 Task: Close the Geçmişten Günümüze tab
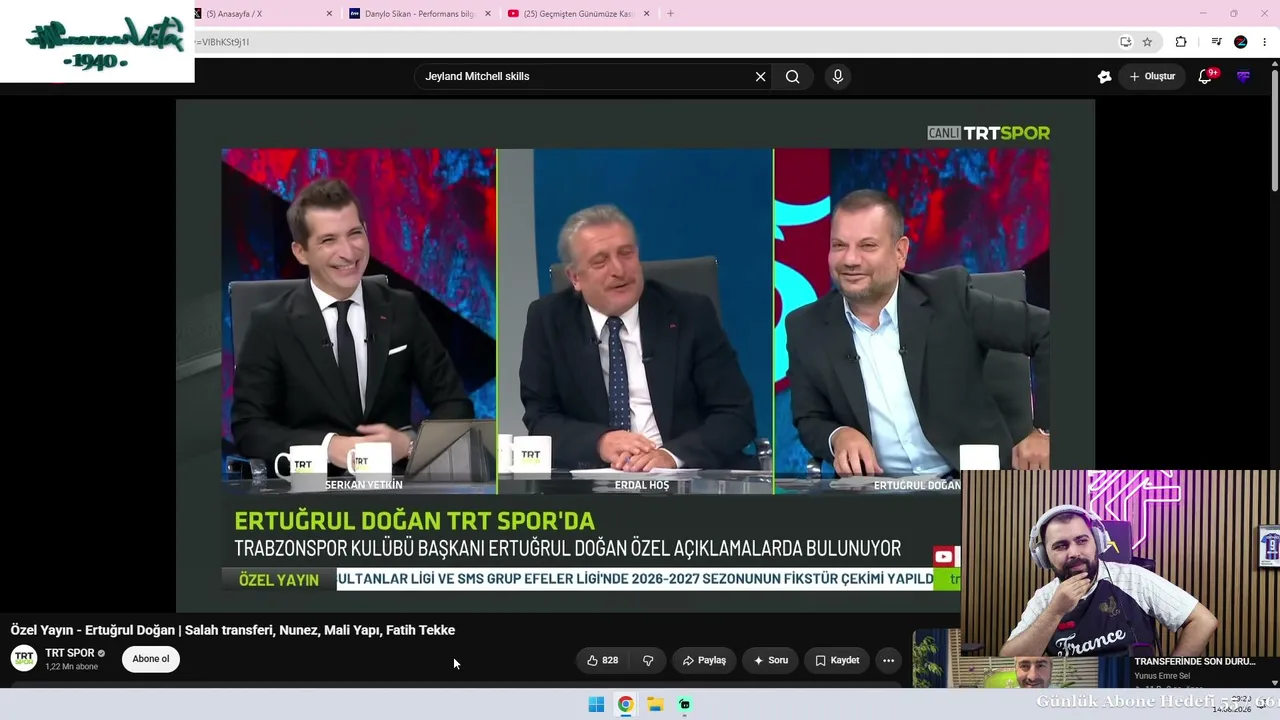pyautogui.click(x=646, y=14)
